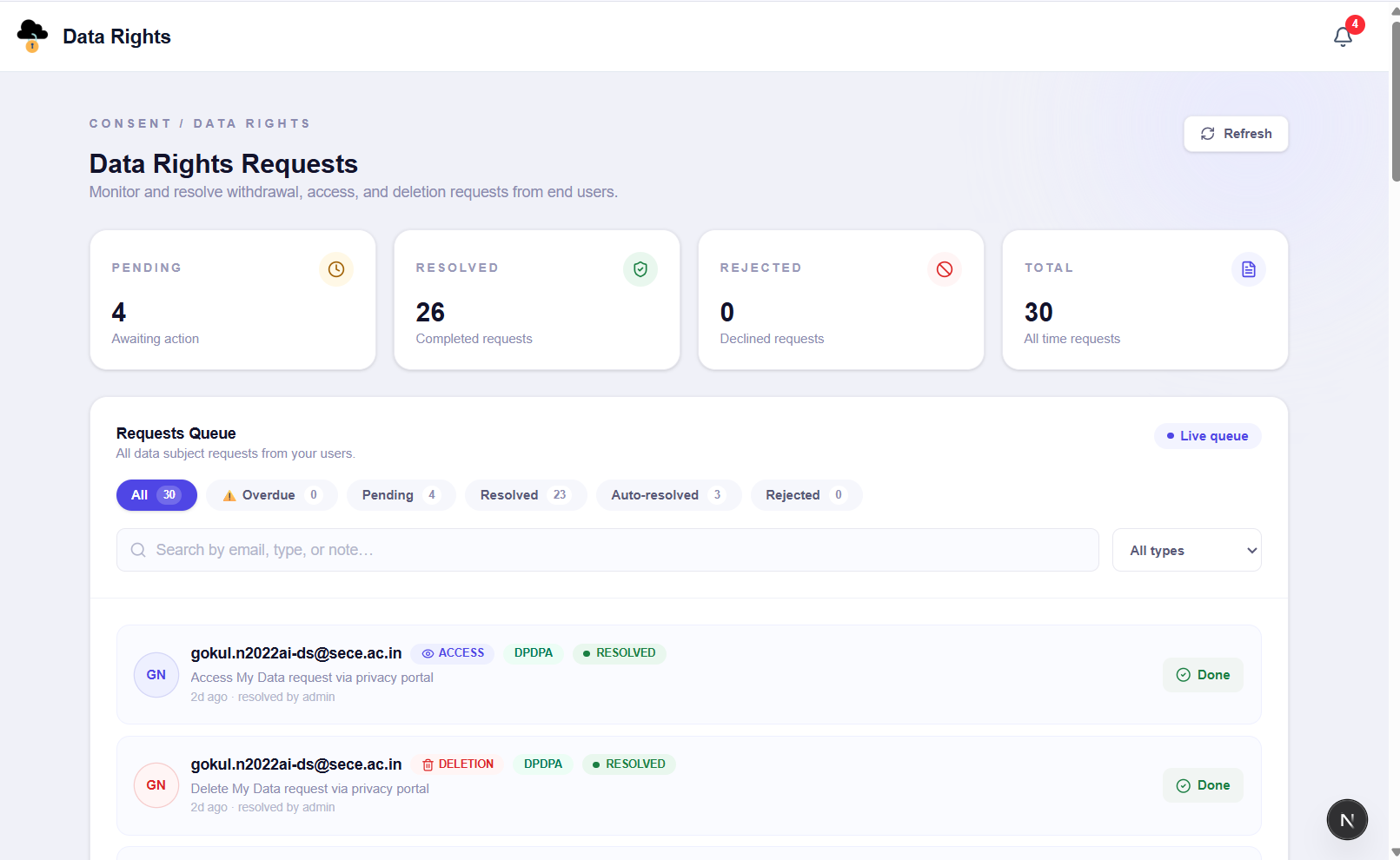Click the Rejected ban icon
Screen dimensions: 1400x860
(x=945, y=269)
